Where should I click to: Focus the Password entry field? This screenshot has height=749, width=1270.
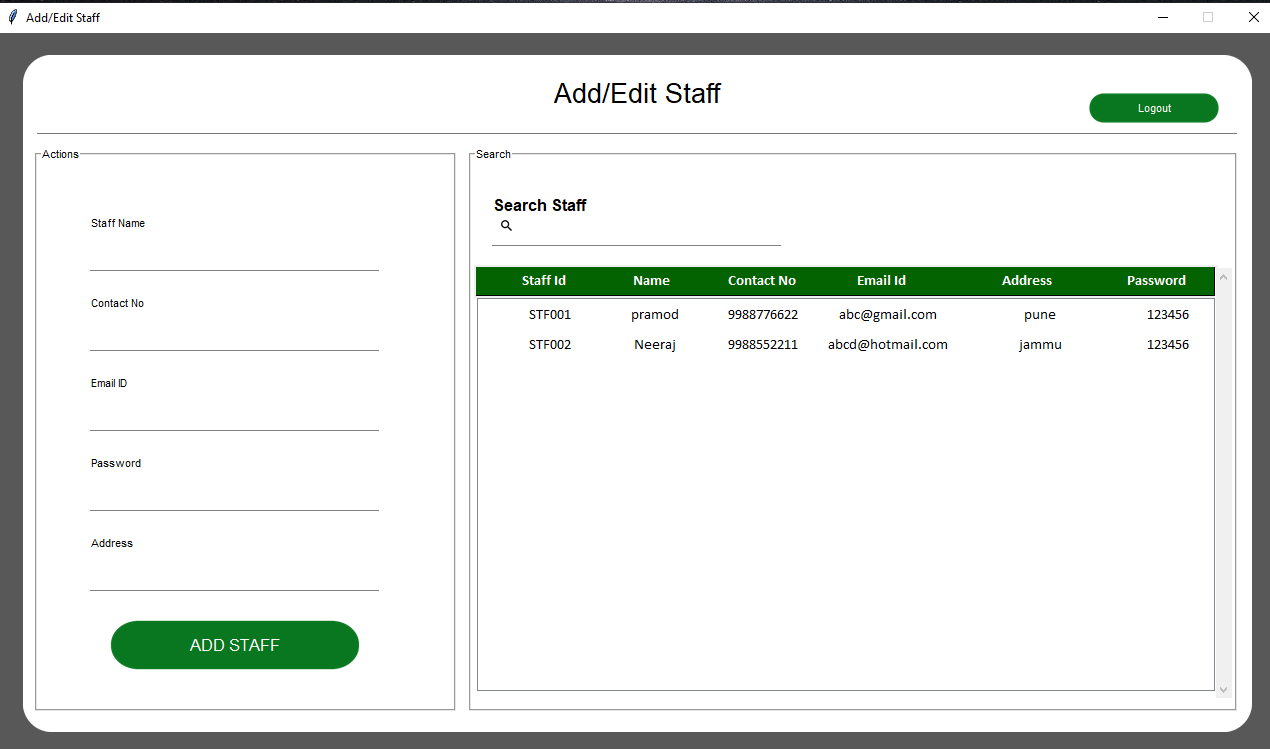234,497
